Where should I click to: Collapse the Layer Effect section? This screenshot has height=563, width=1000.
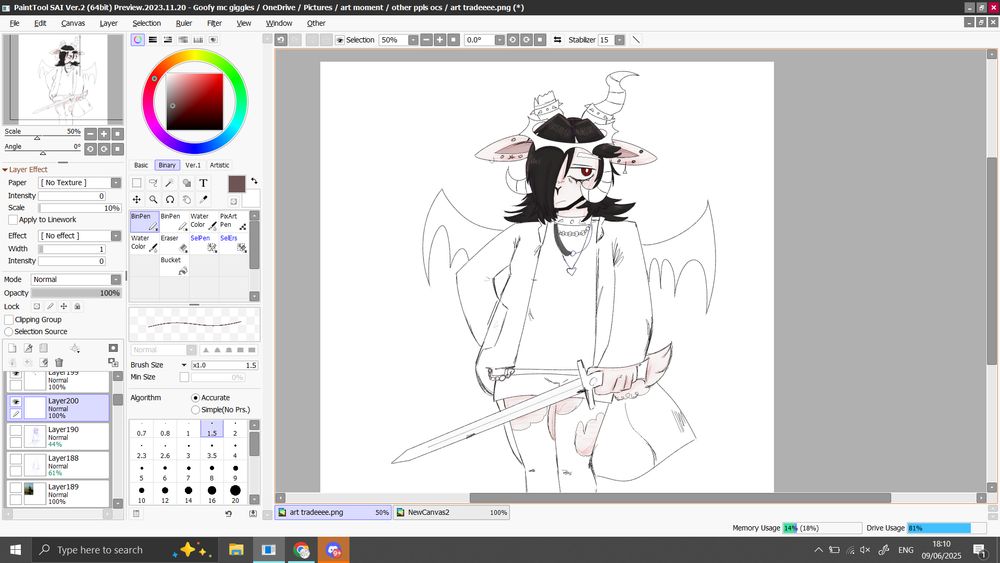point(5,170)
